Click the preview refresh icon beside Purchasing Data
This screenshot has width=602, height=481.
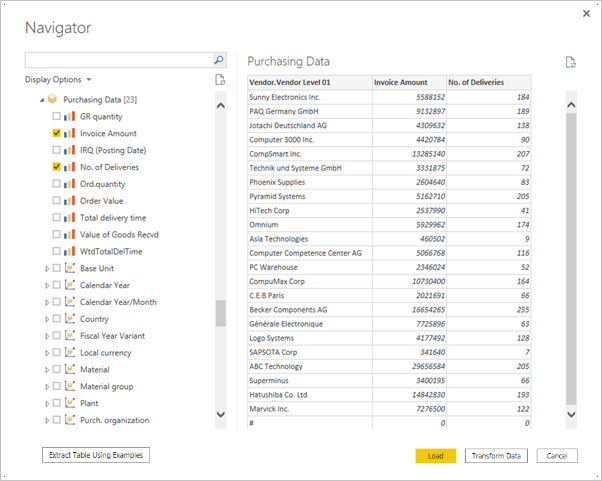pyautogui.click(x=571, y=62)
